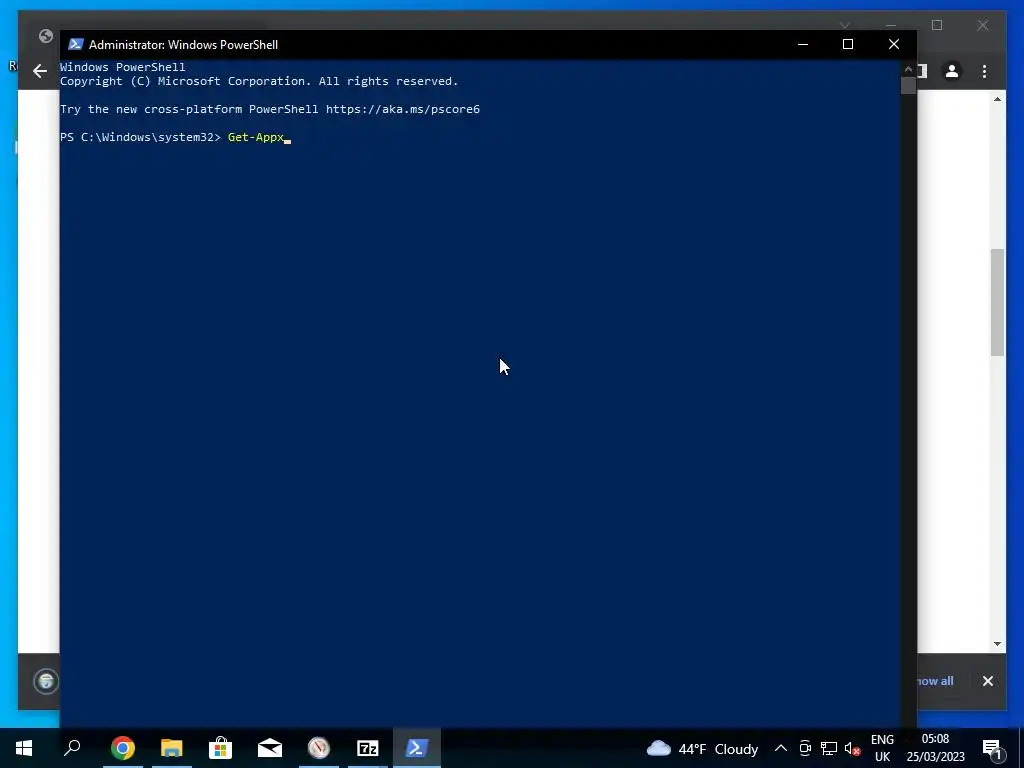Open Google Chrome from the taskbar
This screenshot has height=768, width=1024.
(x=122, y=748)
